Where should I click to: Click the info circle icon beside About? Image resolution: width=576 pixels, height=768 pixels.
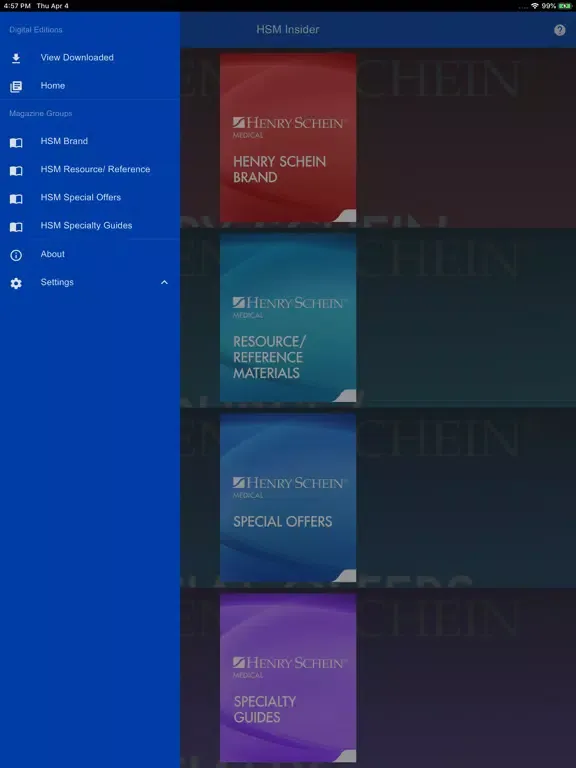point(16,255)
